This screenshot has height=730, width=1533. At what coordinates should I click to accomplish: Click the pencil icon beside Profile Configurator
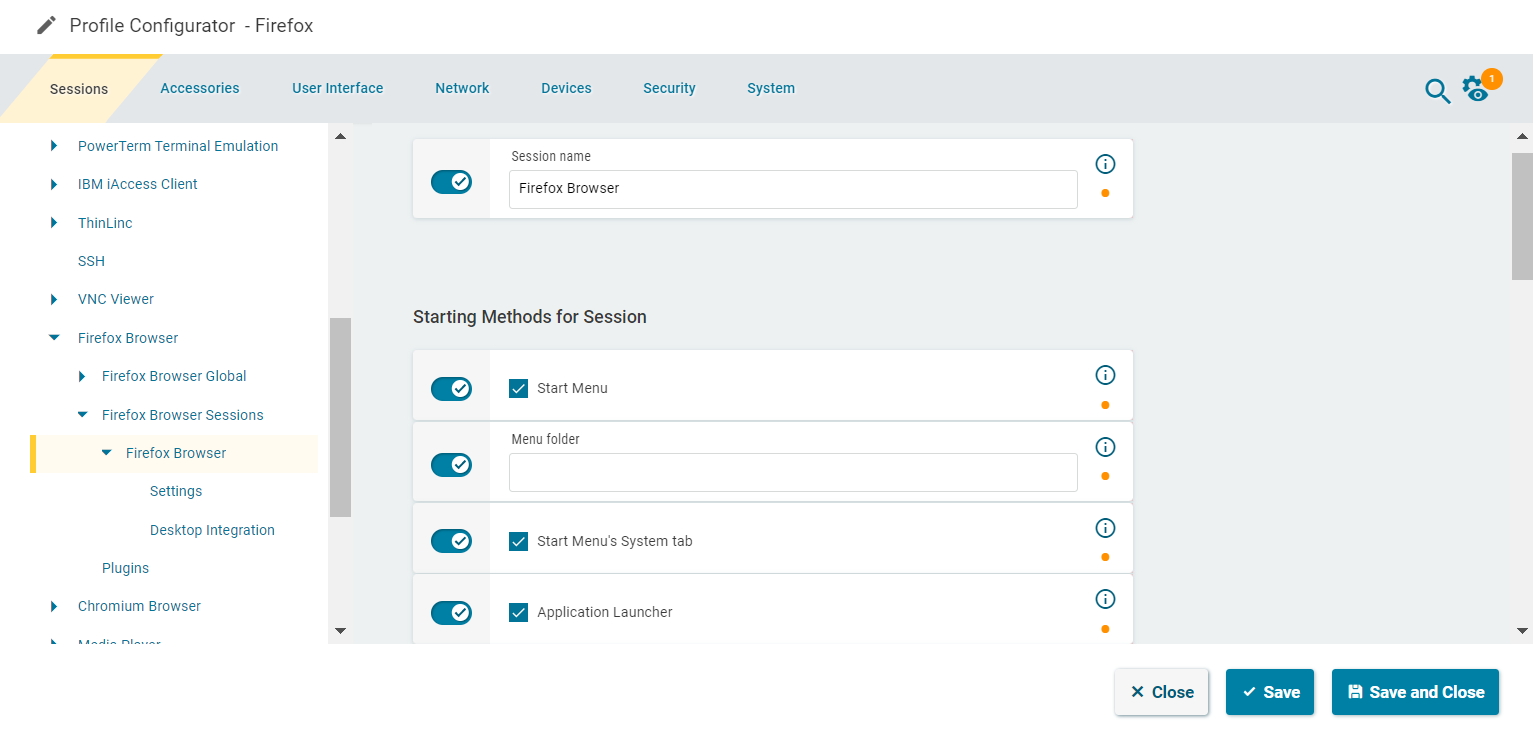click(46, 26)
